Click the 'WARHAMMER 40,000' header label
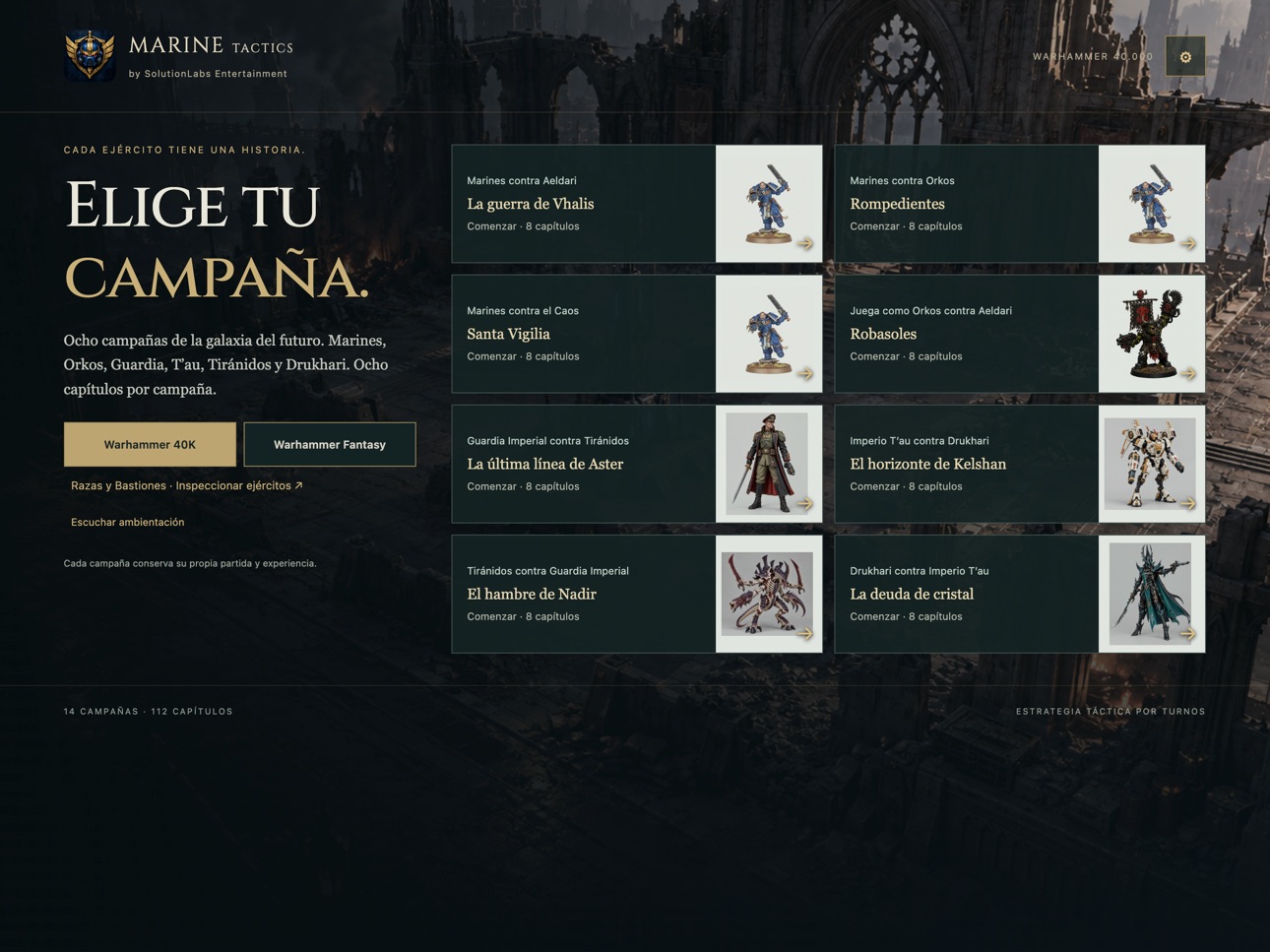The height and width of the screenshot is (952, 1270). (1093, 56)
